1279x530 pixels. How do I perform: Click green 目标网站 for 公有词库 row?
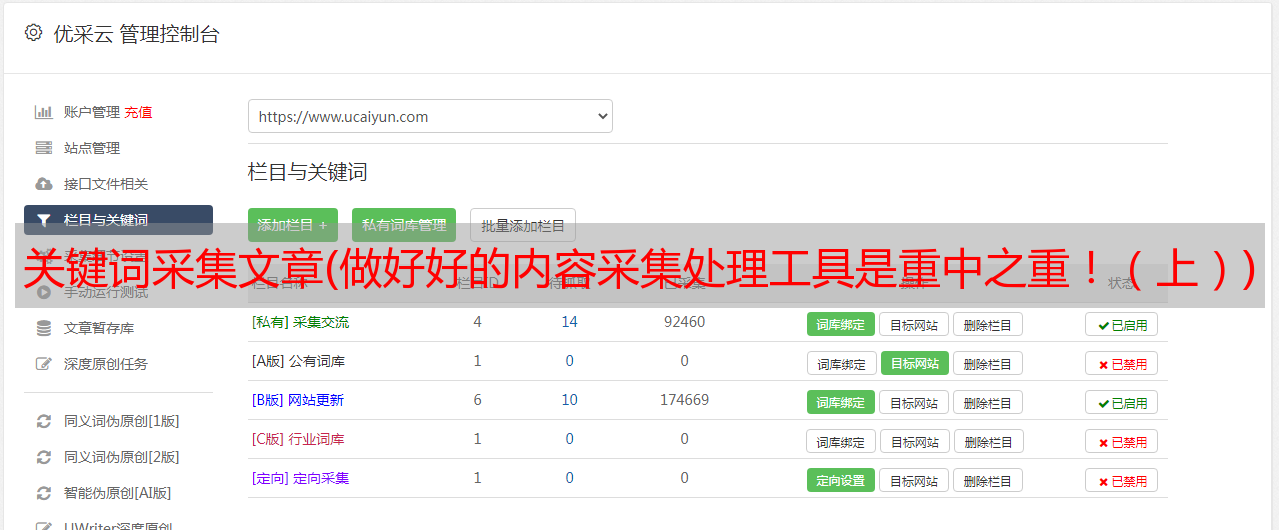coord(915,363)
